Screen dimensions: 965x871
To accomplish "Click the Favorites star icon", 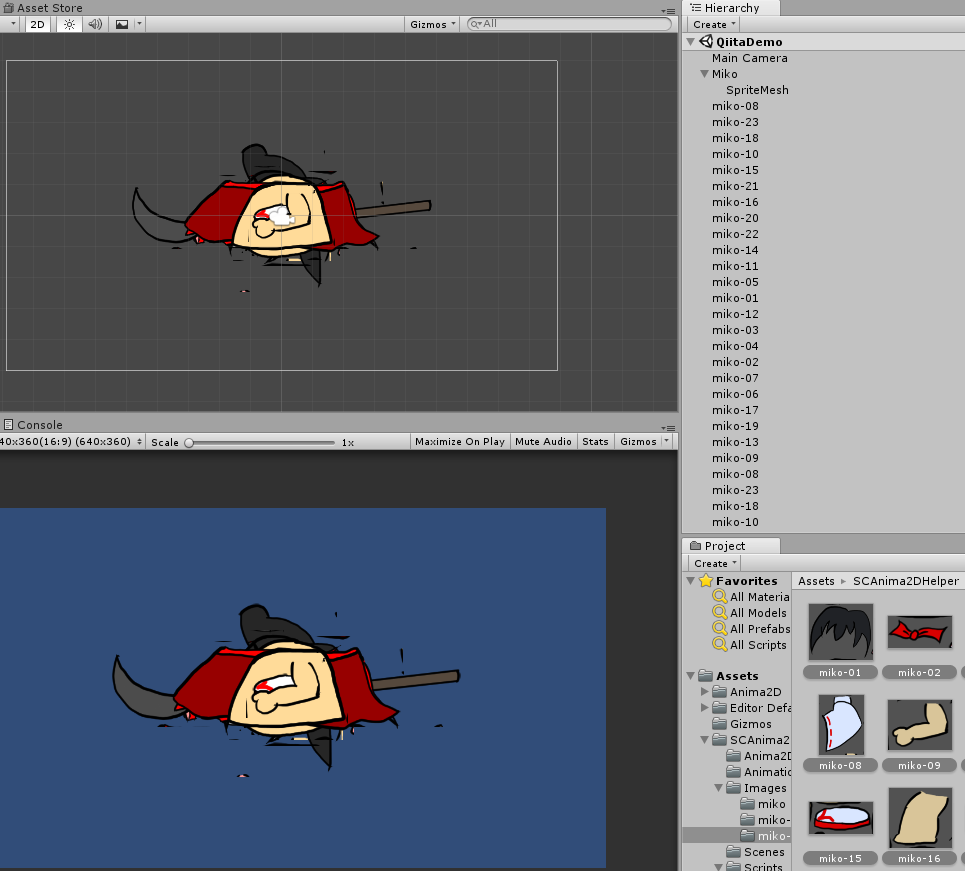I will 705,581.
